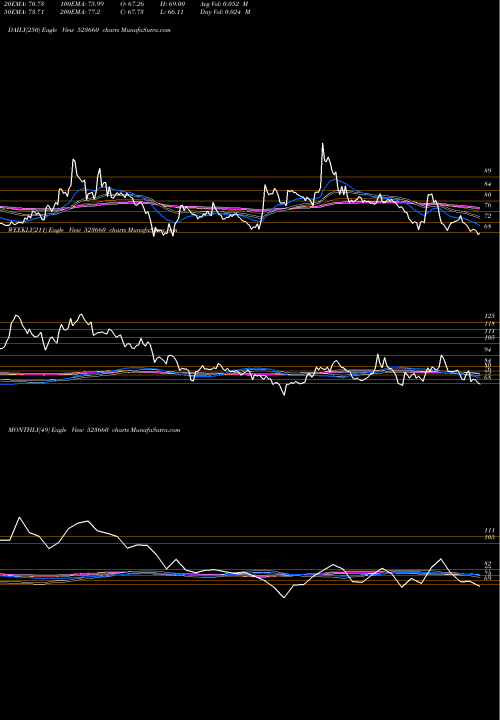Click the 118 price label on weekly chart
Screen dimensions: 500x720
click(x=489, y=324)
